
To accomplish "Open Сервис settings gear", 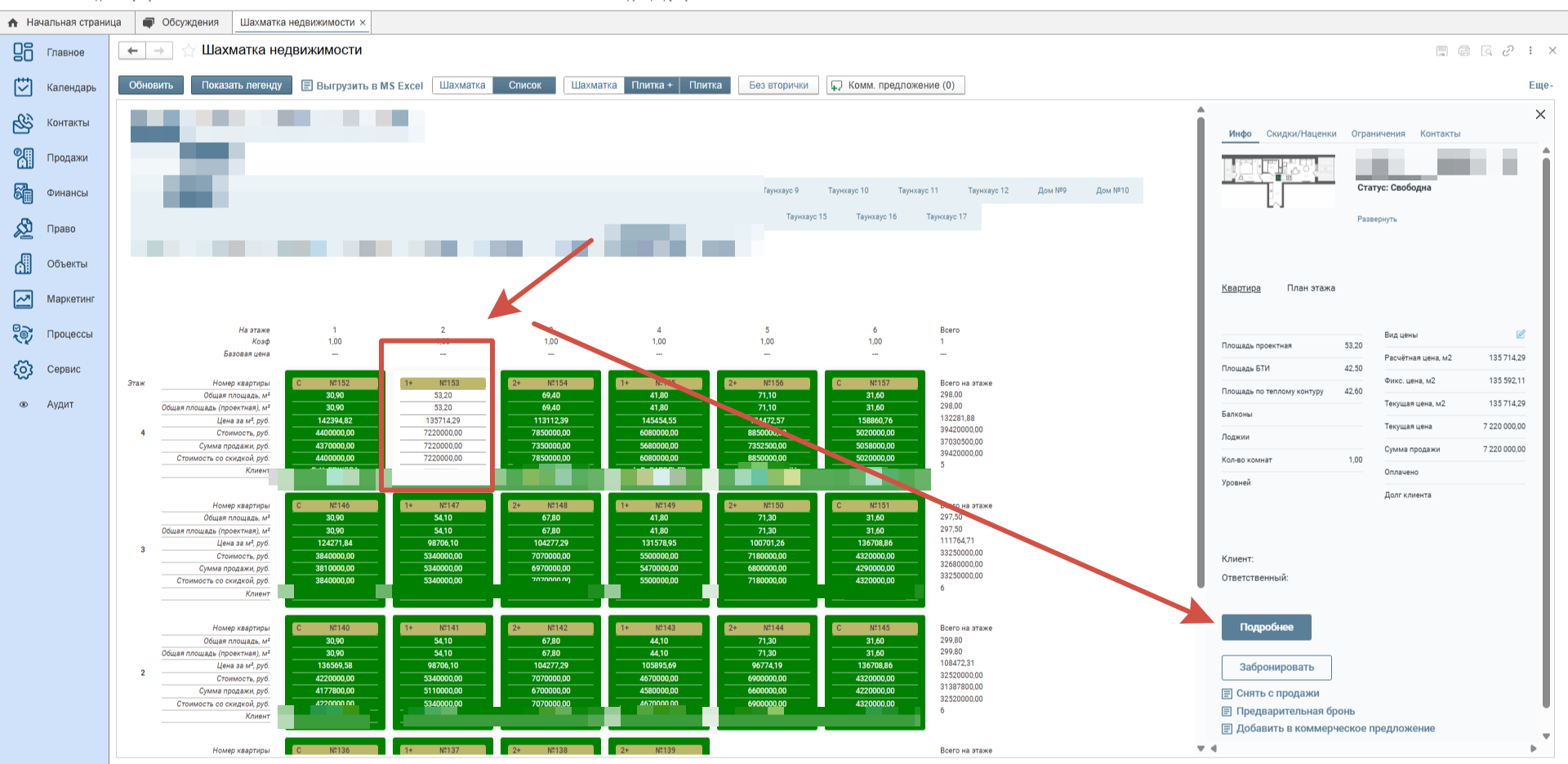I will click(24, 370).
